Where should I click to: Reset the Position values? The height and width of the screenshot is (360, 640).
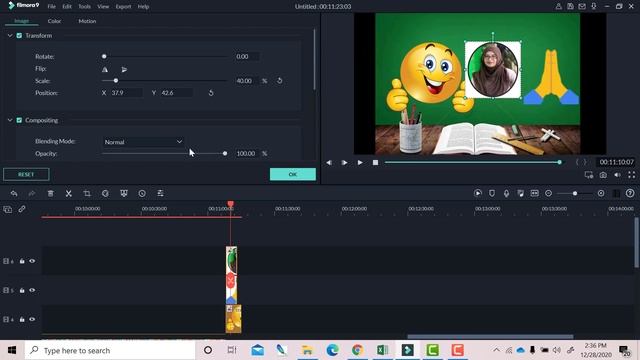click(x=211, y=93)
